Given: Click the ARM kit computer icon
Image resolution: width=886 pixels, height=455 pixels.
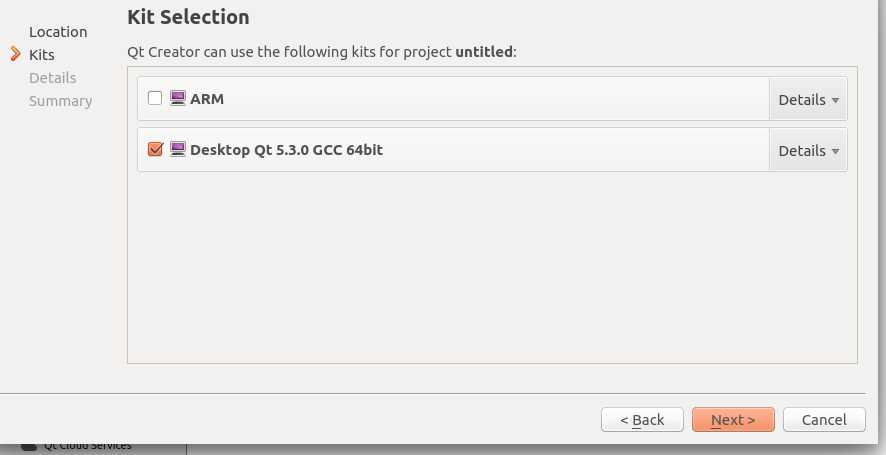Looking at the screenshot, I should coord(178,98).
